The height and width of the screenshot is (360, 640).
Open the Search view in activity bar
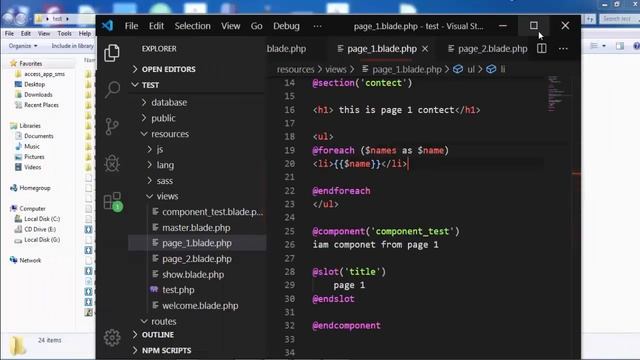coord(112,89)
